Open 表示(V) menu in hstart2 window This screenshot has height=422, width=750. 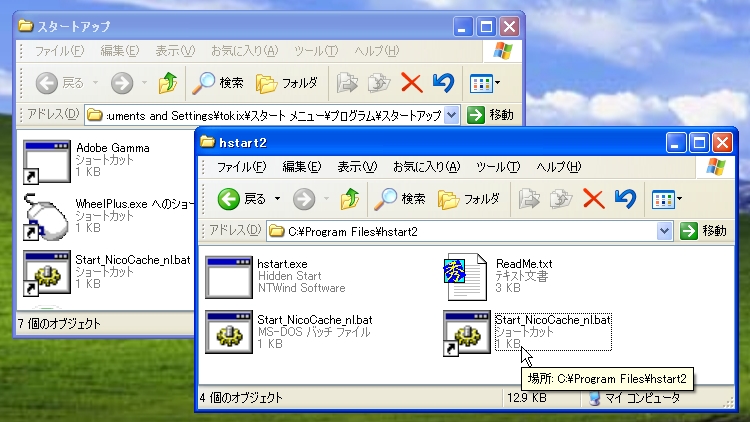pyautogui.click(x=357, y=167)
